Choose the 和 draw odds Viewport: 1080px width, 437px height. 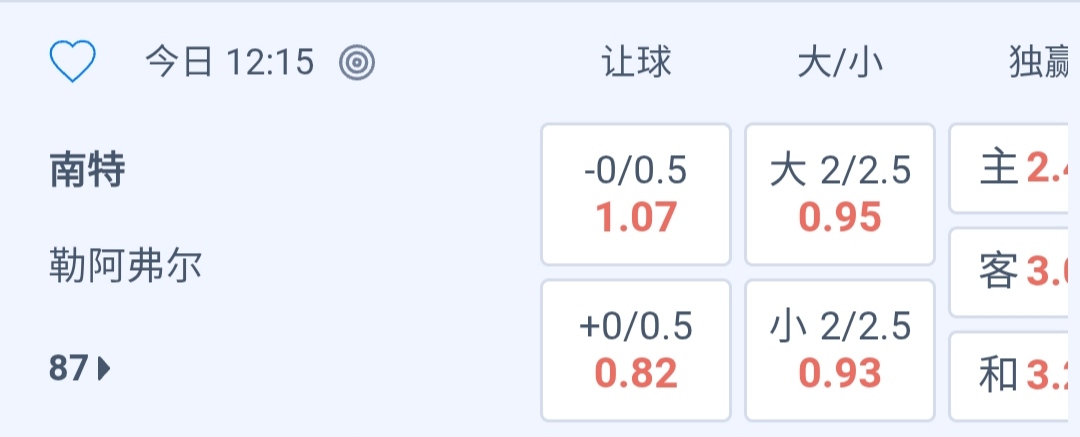pos(1015,375)
